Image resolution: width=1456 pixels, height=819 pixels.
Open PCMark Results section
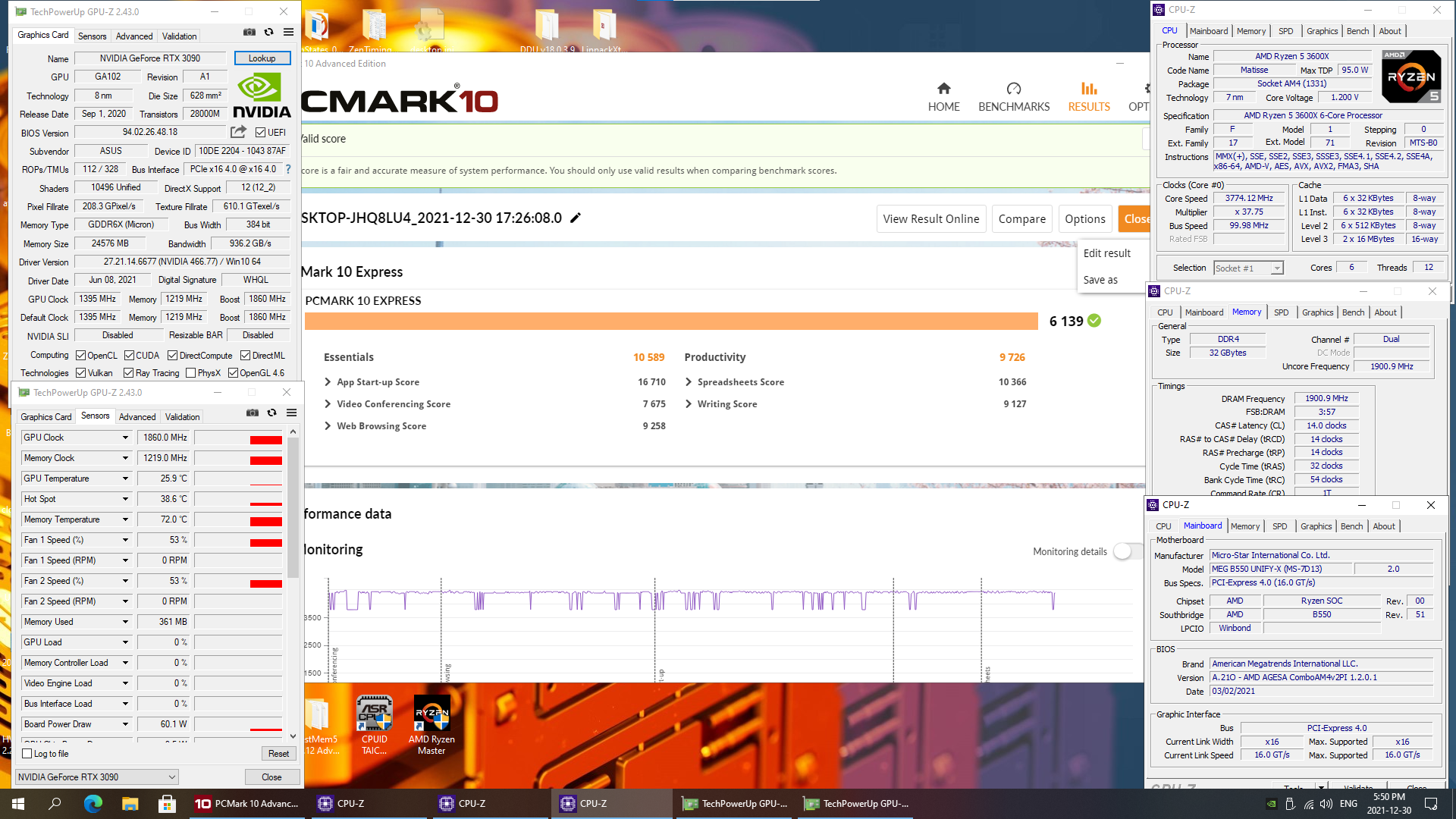coord(1089,97)
